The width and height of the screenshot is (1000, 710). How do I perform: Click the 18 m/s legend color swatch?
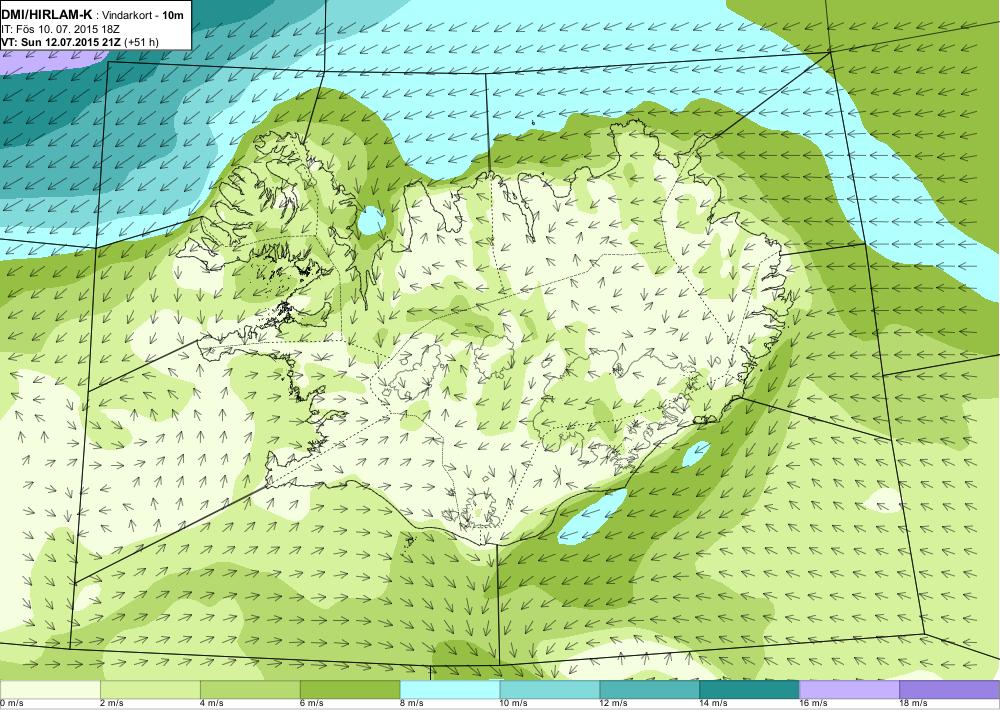point(950,689)
